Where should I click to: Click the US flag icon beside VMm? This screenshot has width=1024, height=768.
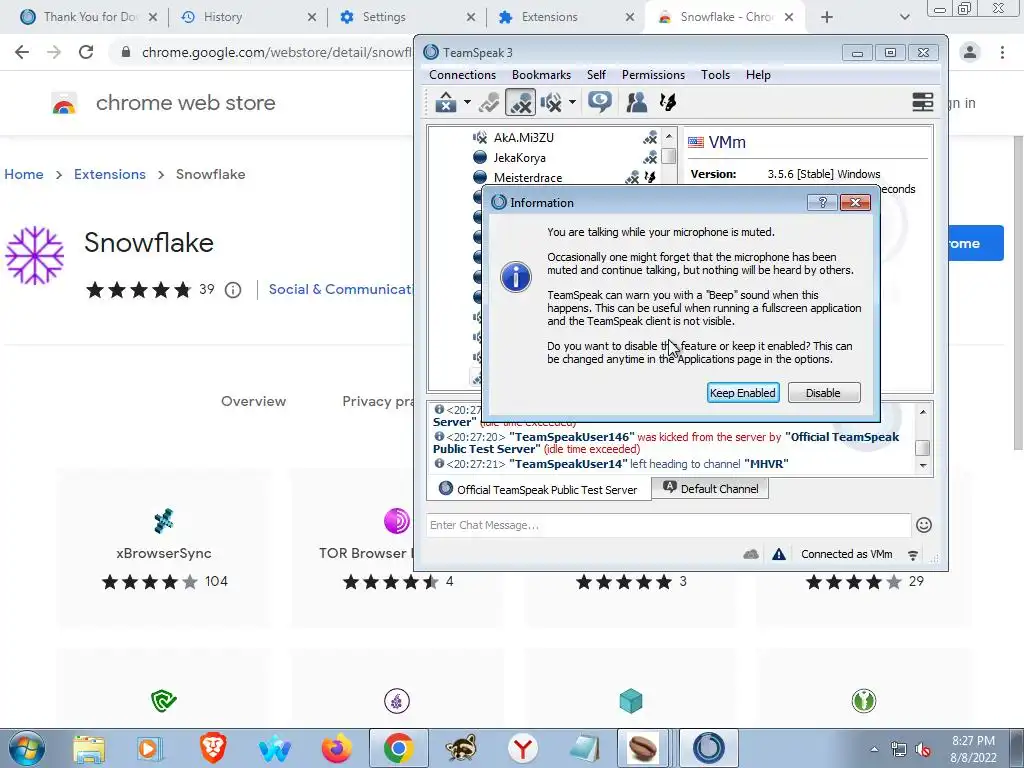coord(696,142)
